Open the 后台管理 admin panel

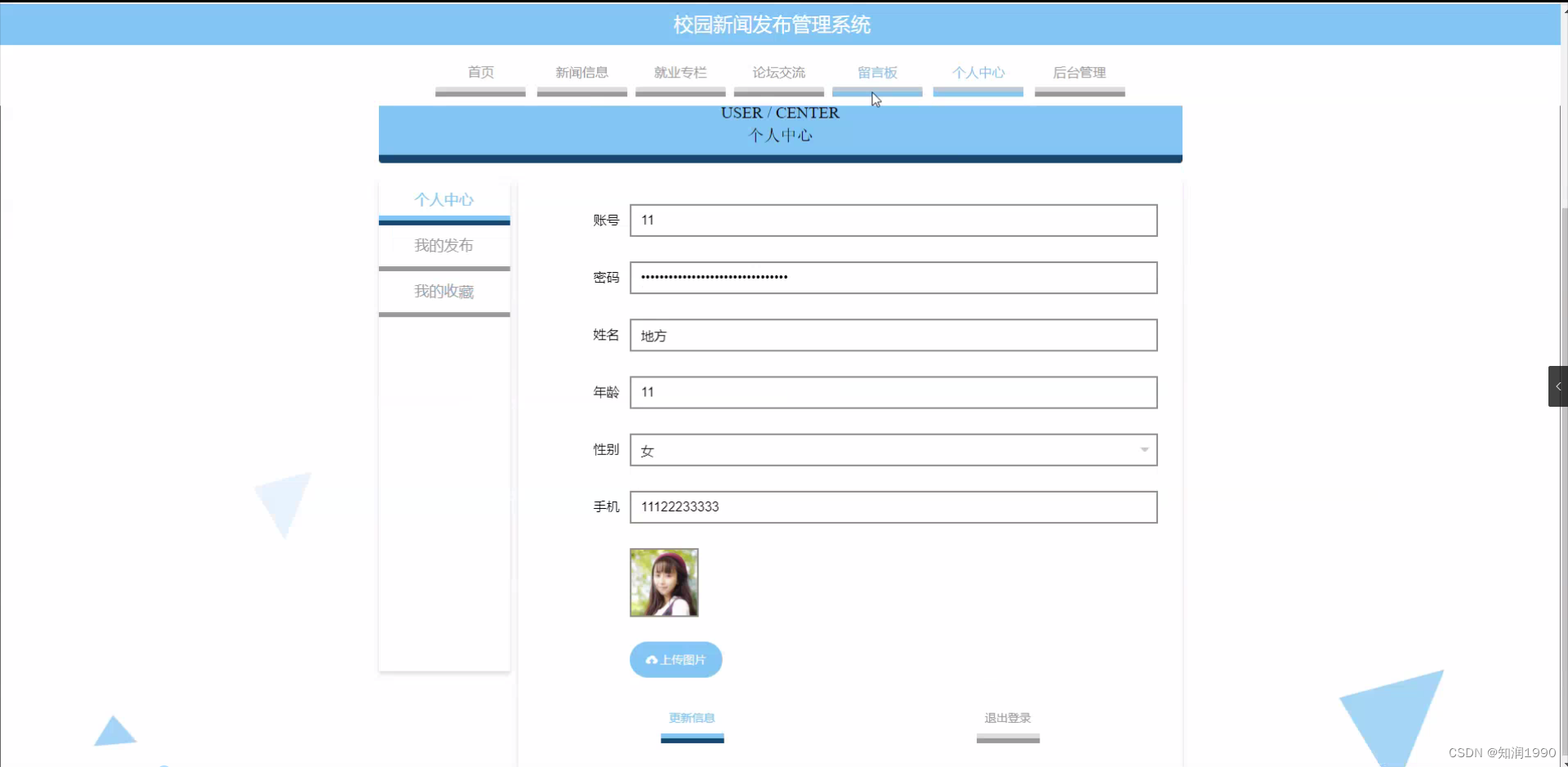[x=1080, y=73]
